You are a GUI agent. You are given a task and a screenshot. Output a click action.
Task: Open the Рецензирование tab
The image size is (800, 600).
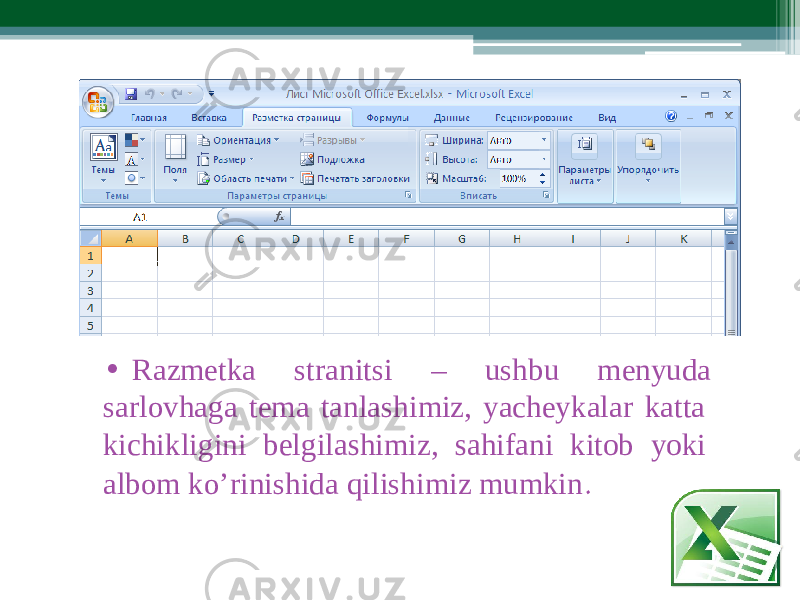(534, 118)
